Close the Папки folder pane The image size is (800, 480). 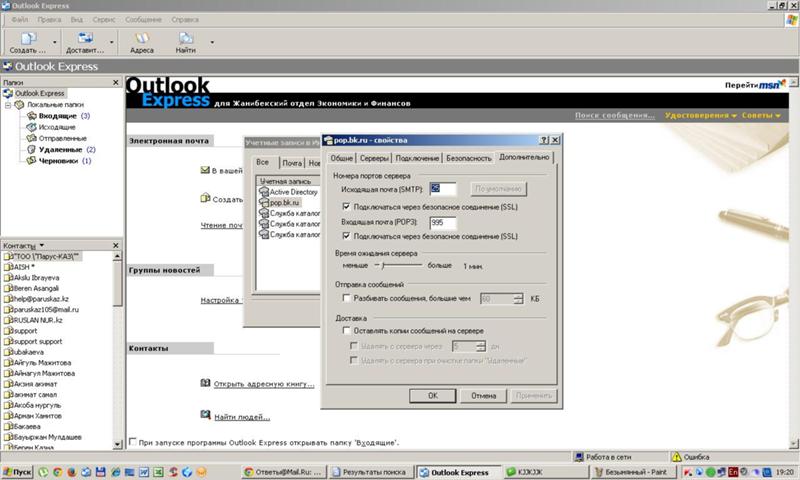(116, 82)
